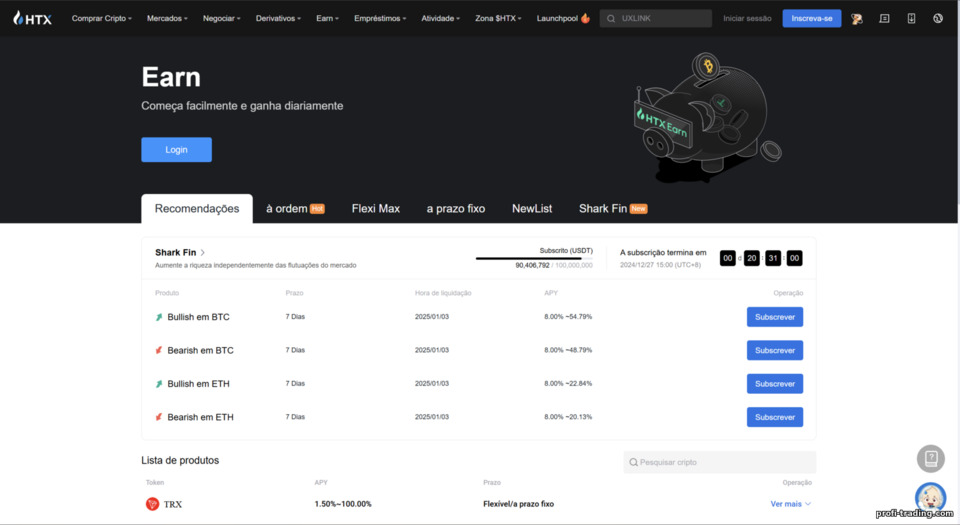
Task: Click the search magnifier icon in header
Action: point(610,18)
